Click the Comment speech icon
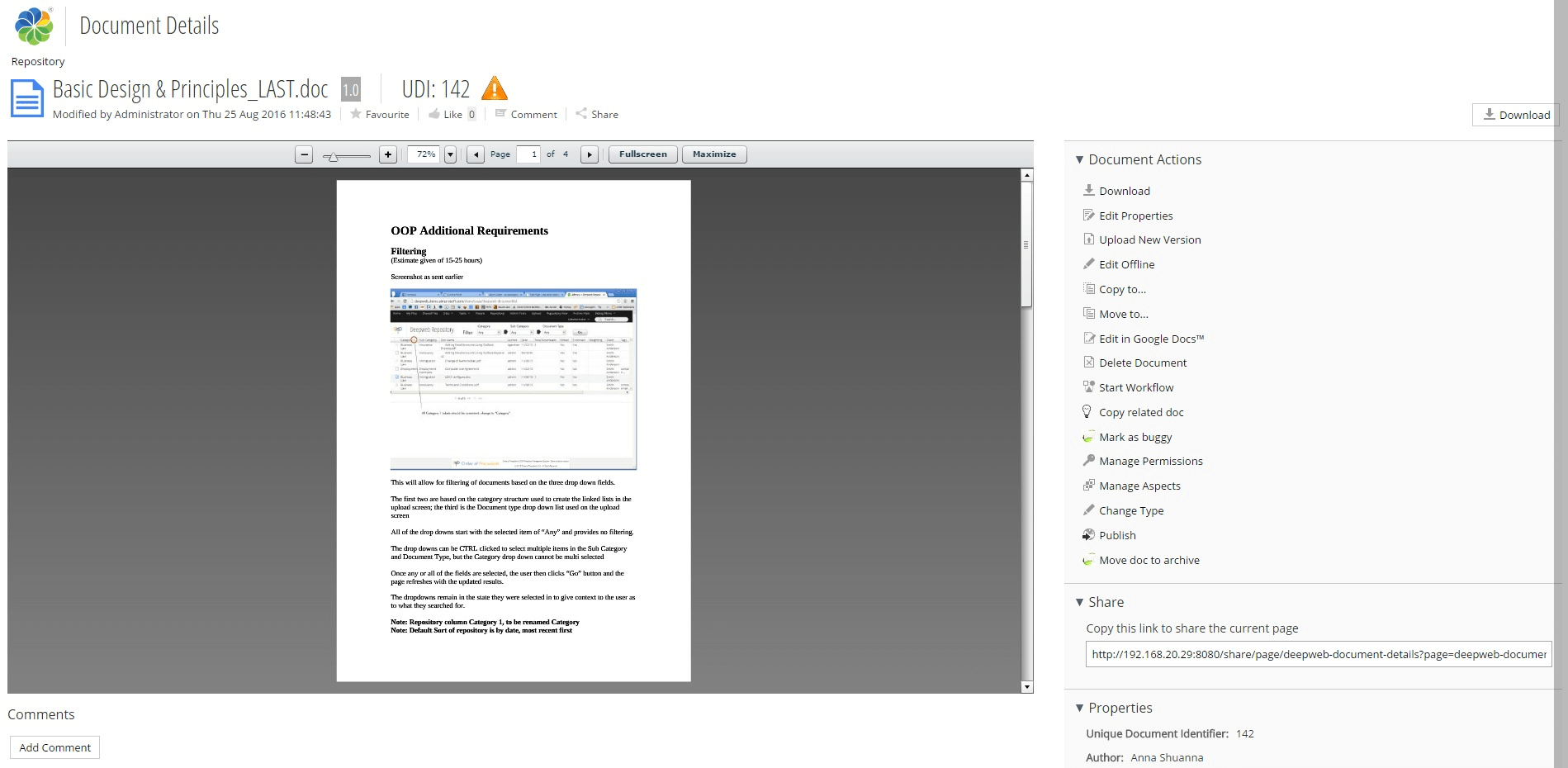1568x768 pixels. click(x=500, y=113)
